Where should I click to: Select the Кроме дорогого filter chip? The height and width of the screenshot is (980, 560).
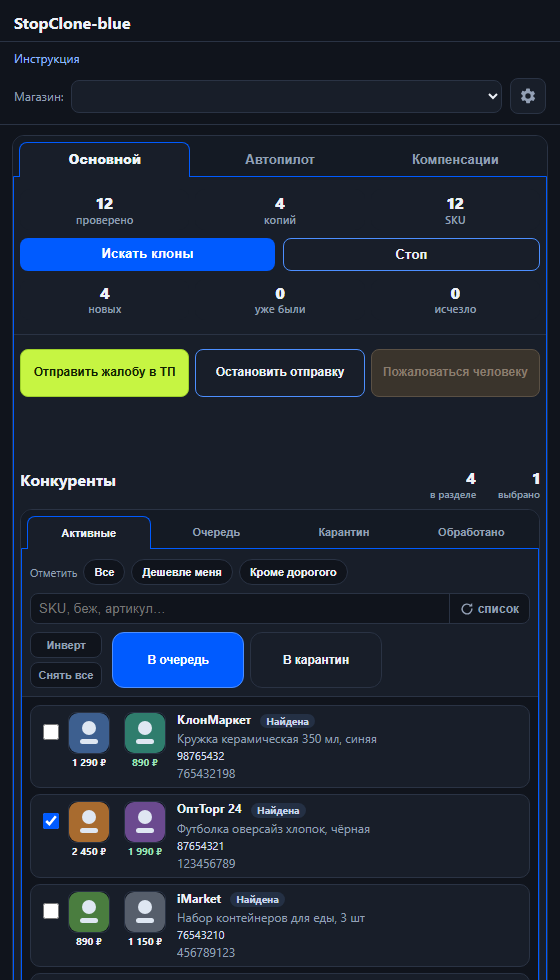tap(293, 572)
